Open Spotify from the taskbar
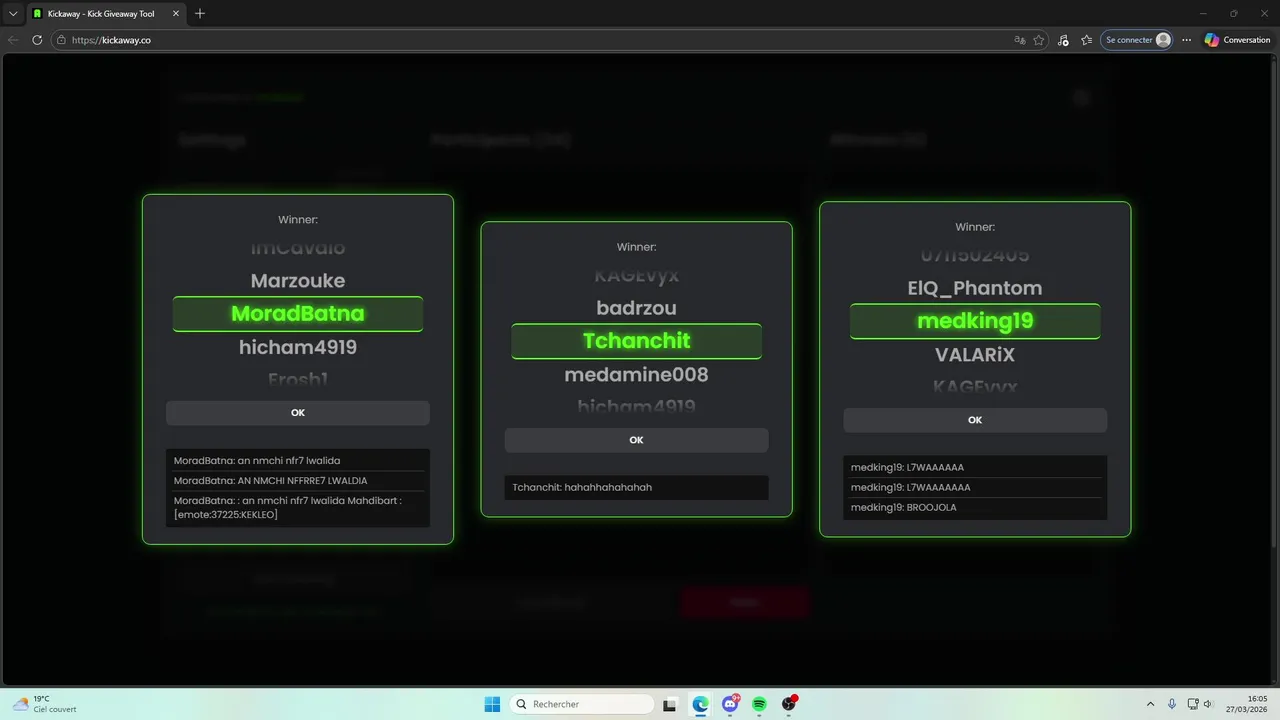The image size is (1280, 720). (x=759, y=704)
